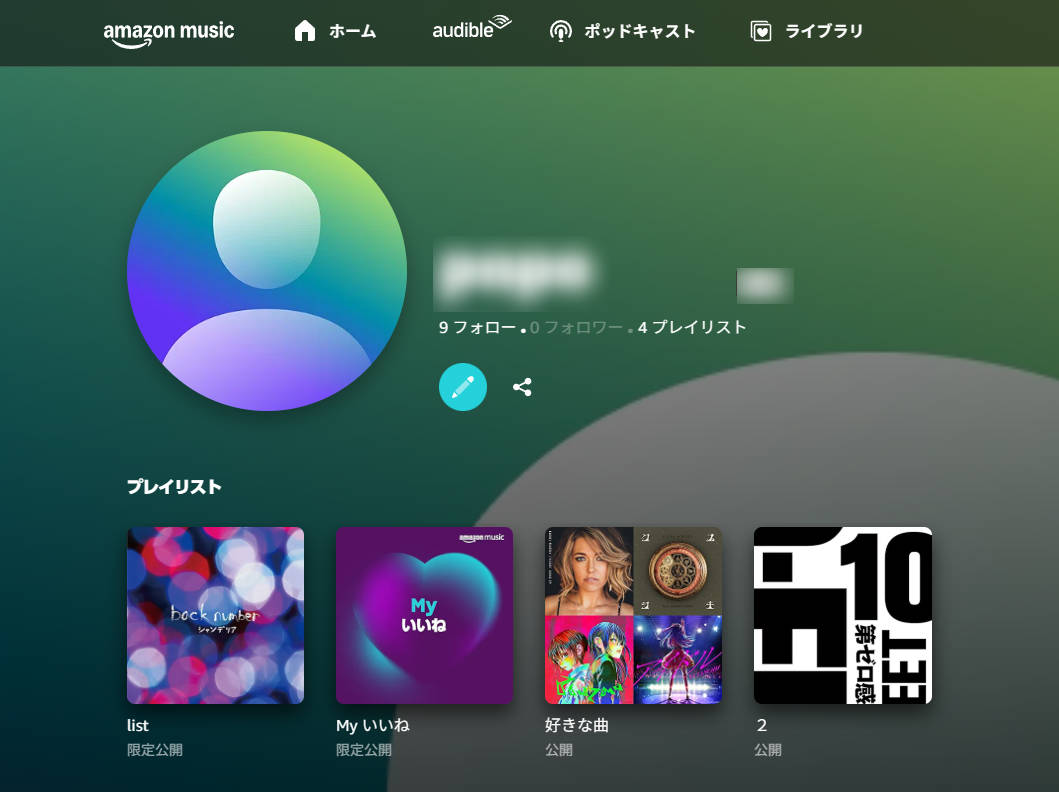Click the playlist title "list"
The width and height of the screenshot is (1059, 792).
[x=138, y=726]
